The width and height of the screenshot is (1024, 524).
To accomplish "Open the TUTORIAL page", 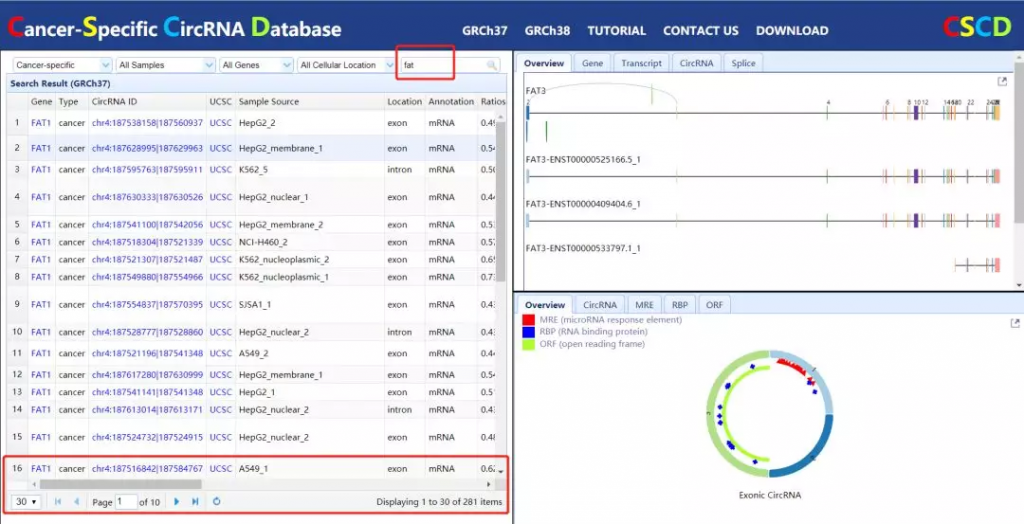I will [x=616, y=31].
